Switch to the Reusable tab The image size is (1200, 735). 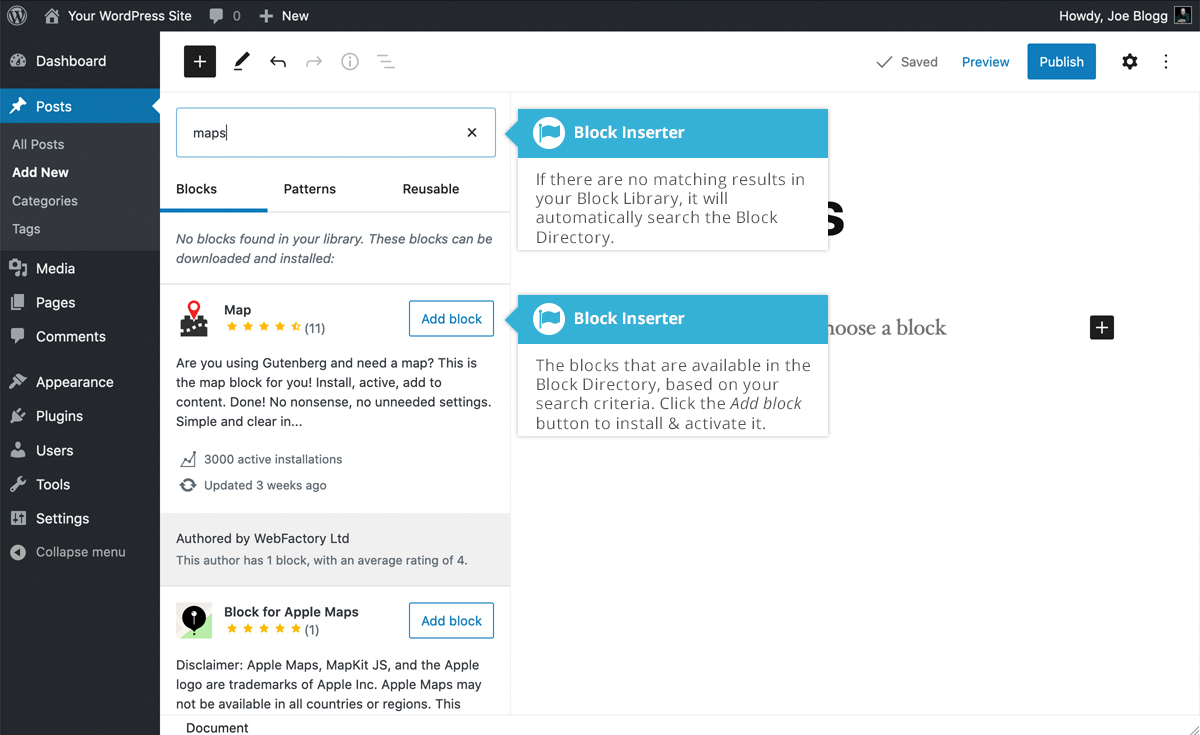[x=430, y=188]
